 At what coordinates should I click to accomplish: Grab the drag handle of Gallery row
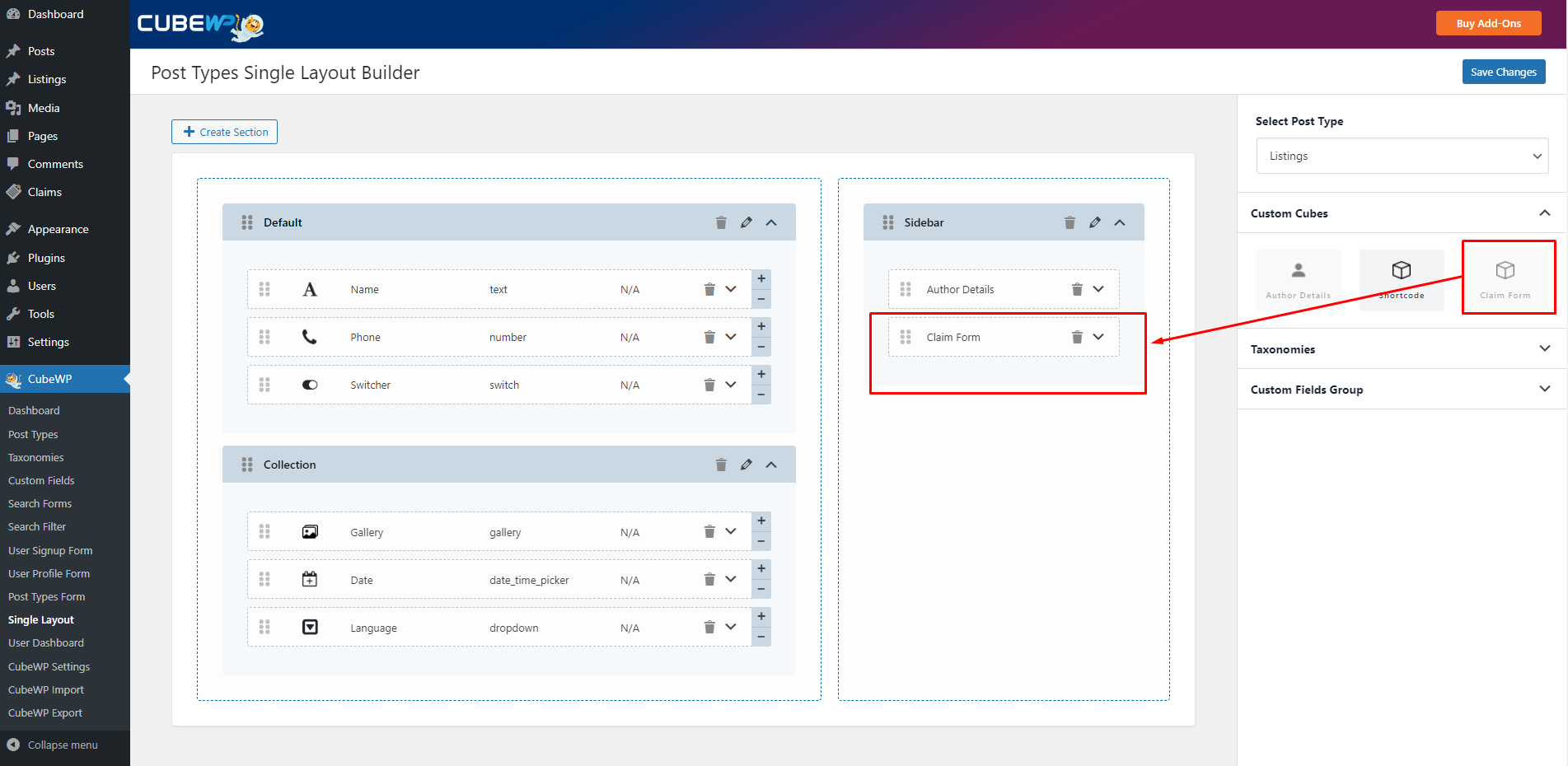point(264,532)
